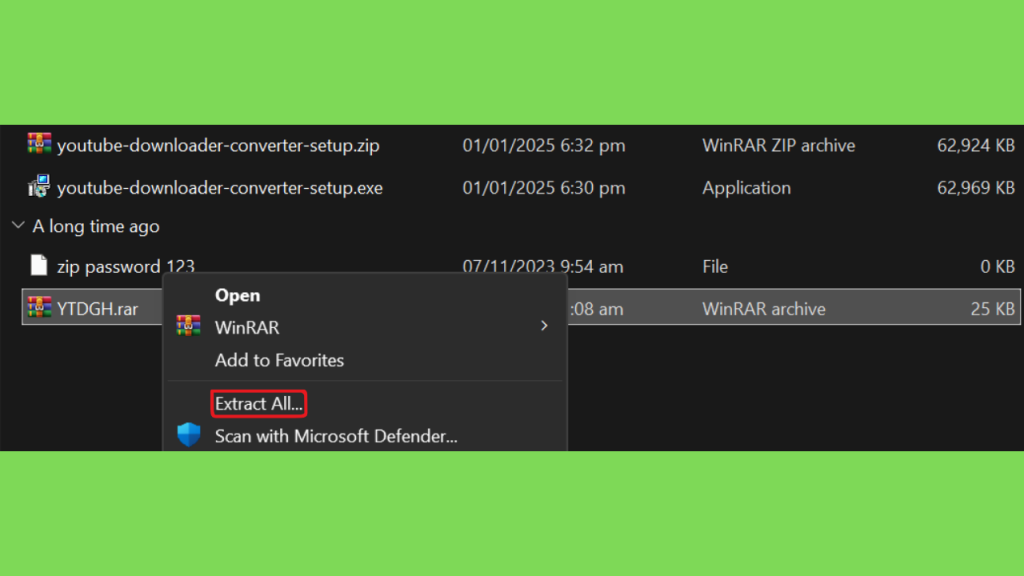
Task: Choose Extract All... from the menu
Action: point(259,404)
